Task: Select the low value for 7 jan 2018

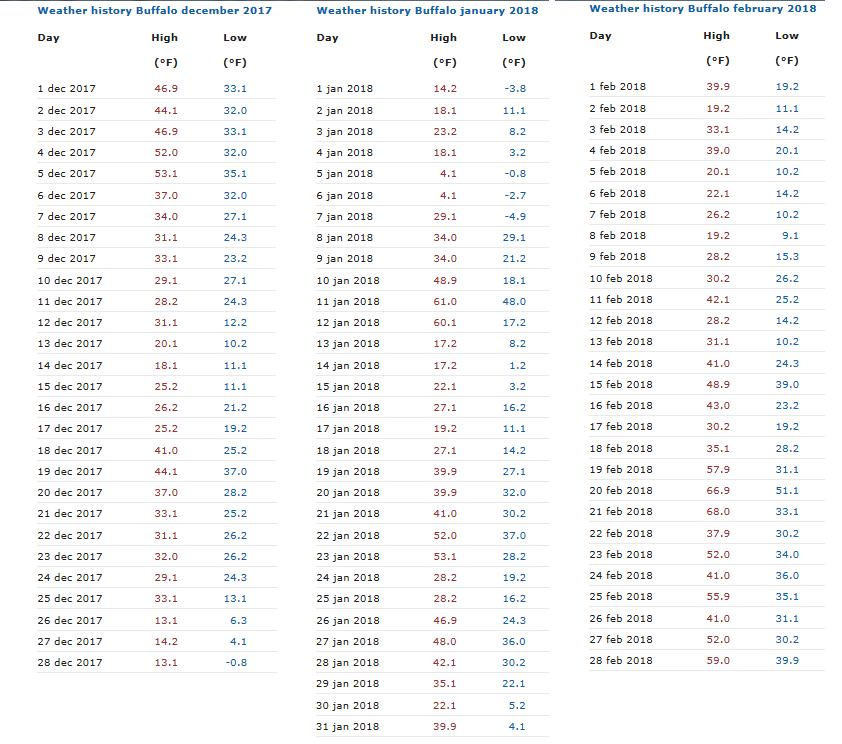Action: [x=515, y=216]
